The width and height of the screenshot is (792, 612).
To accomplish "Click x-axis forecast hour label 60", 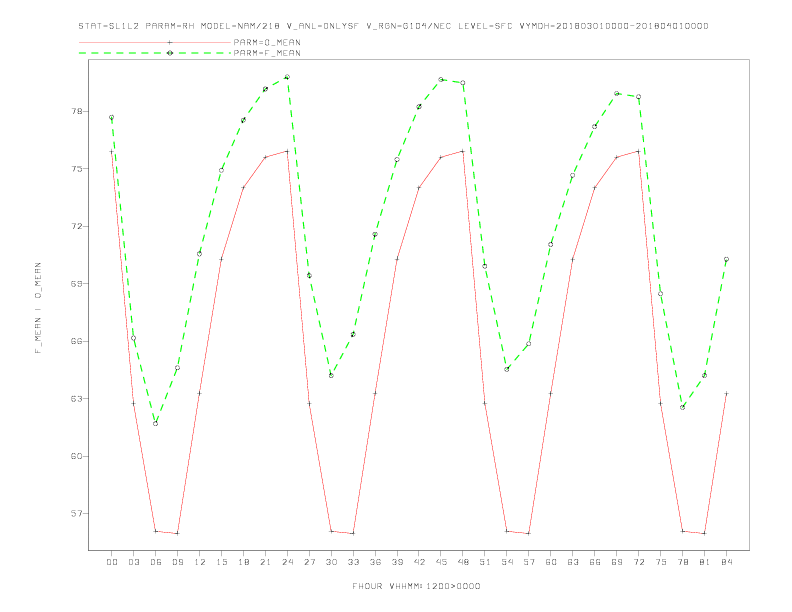I will 551,562.
